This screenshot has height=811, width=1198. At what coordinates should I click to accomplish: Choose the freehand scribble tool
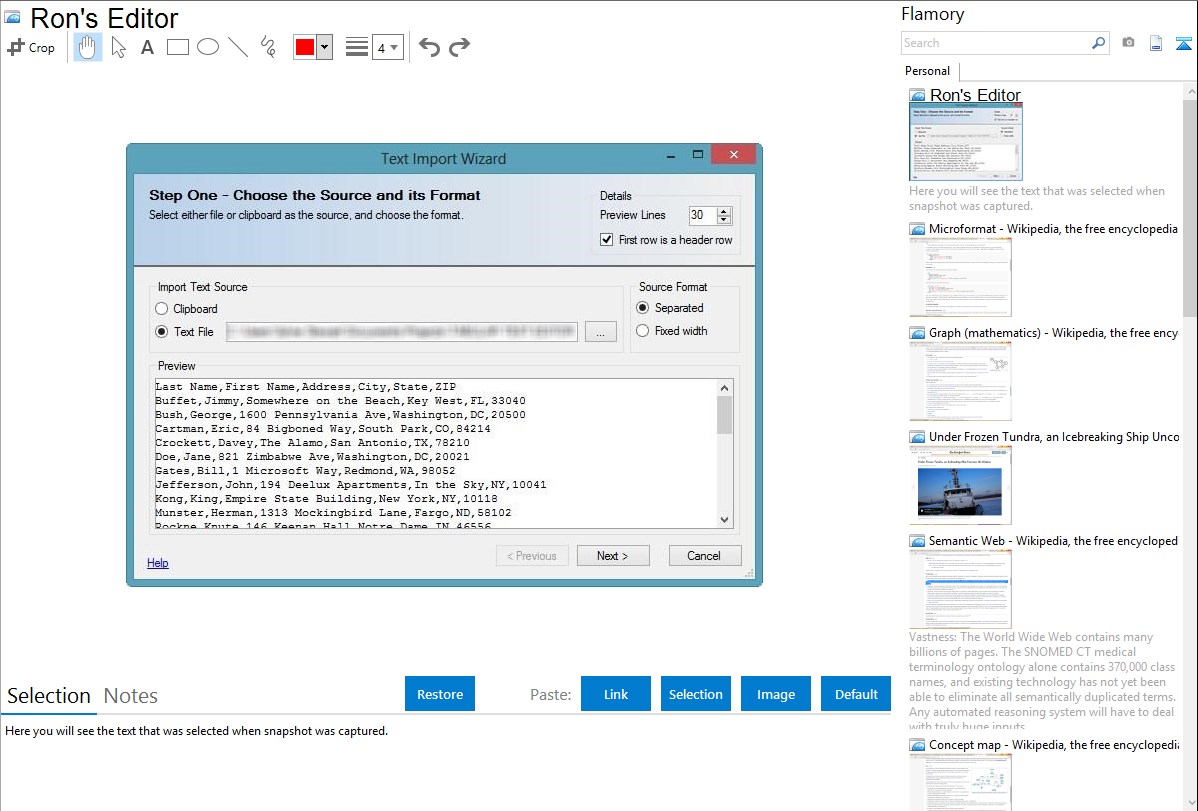(268, 47)
